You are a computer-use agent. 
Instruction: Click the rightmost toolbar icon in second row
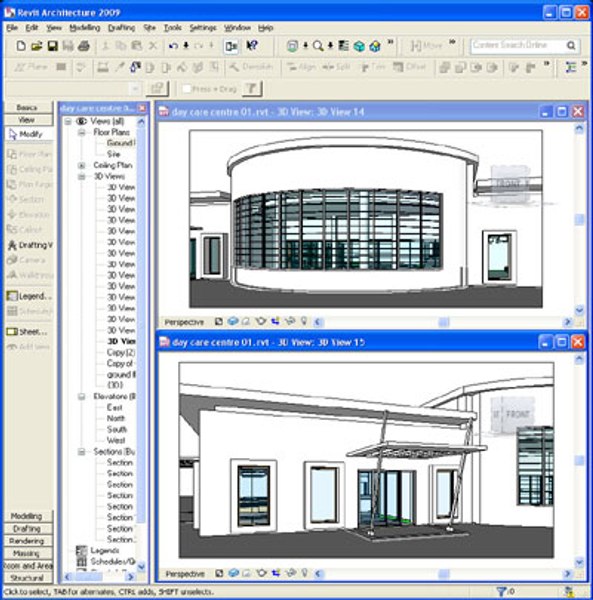click(x=571, y=67)
